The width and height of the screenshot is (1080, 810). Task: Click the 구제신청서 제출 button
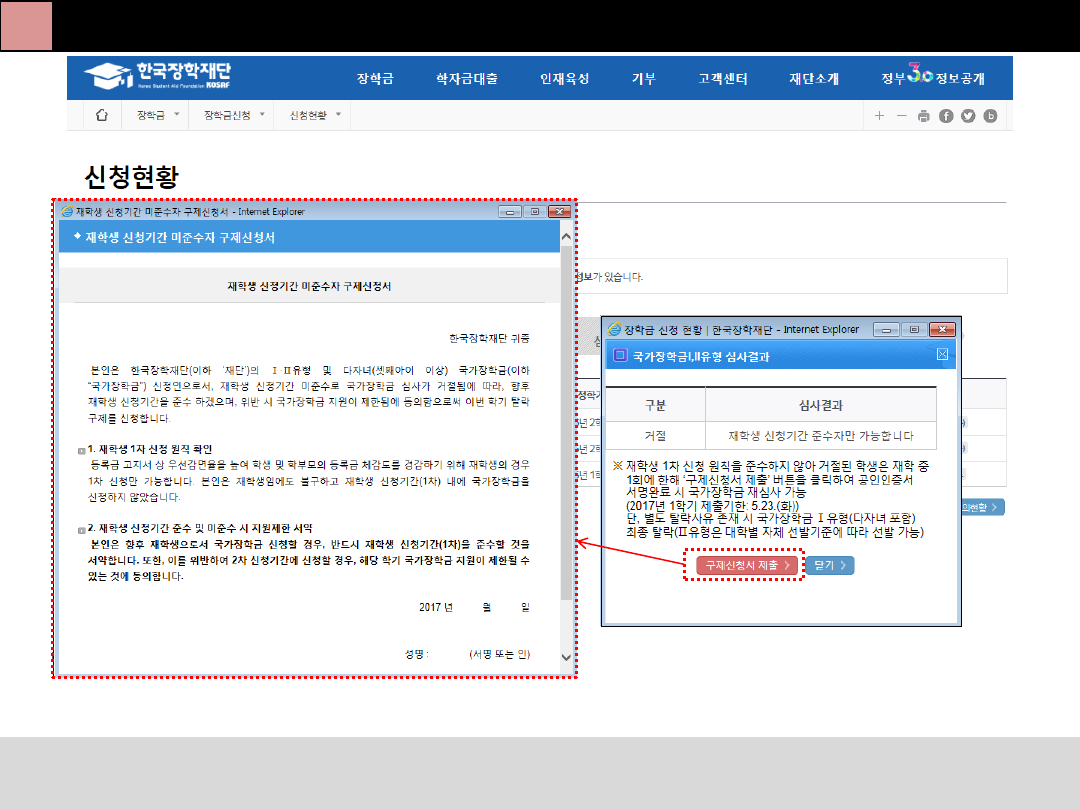[748, 566]
